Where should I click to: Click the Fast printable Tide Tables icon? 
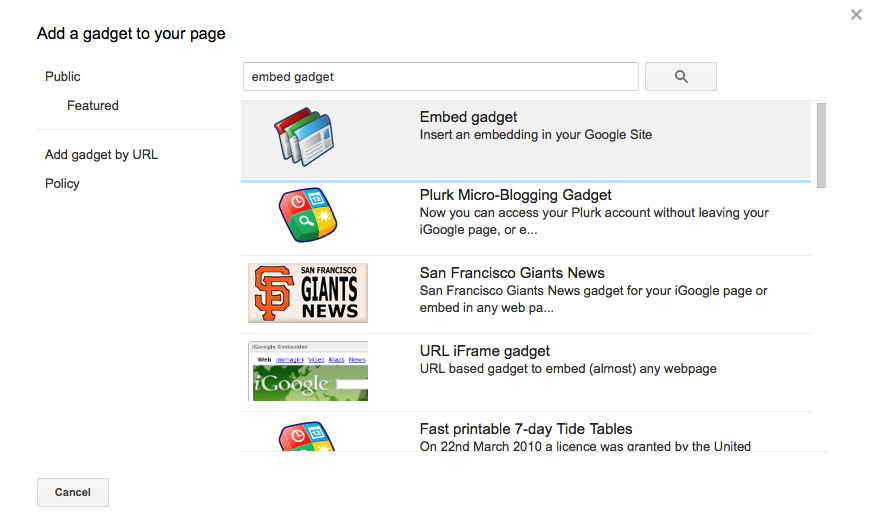pos(307,436)
